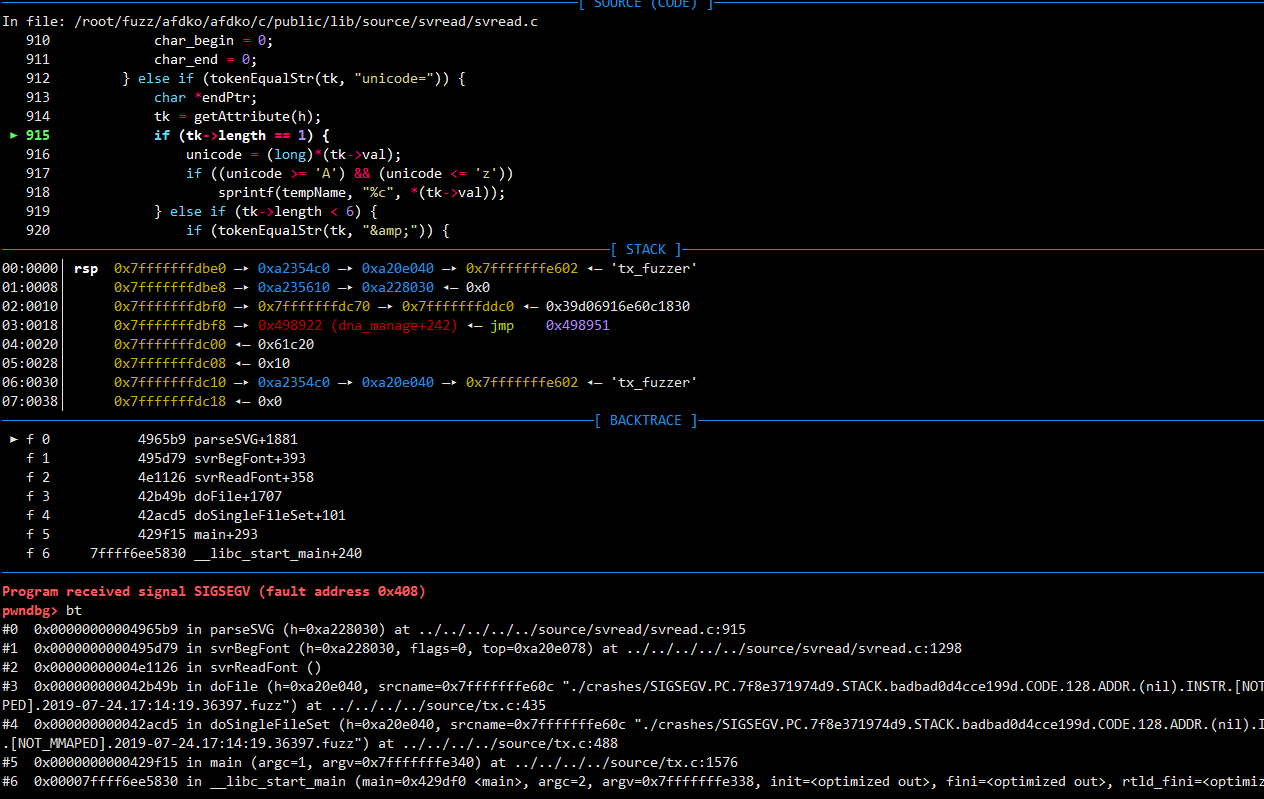
Task: Click the sprintf(tempName) call on line 918
Action: (x=362, y=192)
